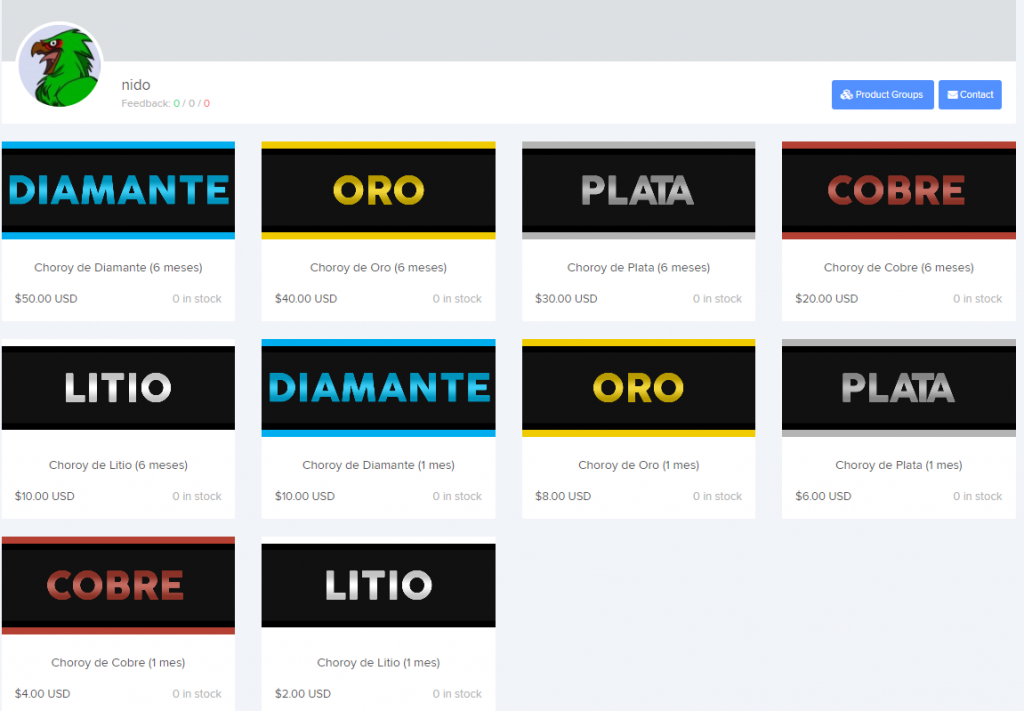This screenshot has height=711, width=1024.
Task: Select Choroy de Litio (1 mes) title
Action: [x=378, y=663]
